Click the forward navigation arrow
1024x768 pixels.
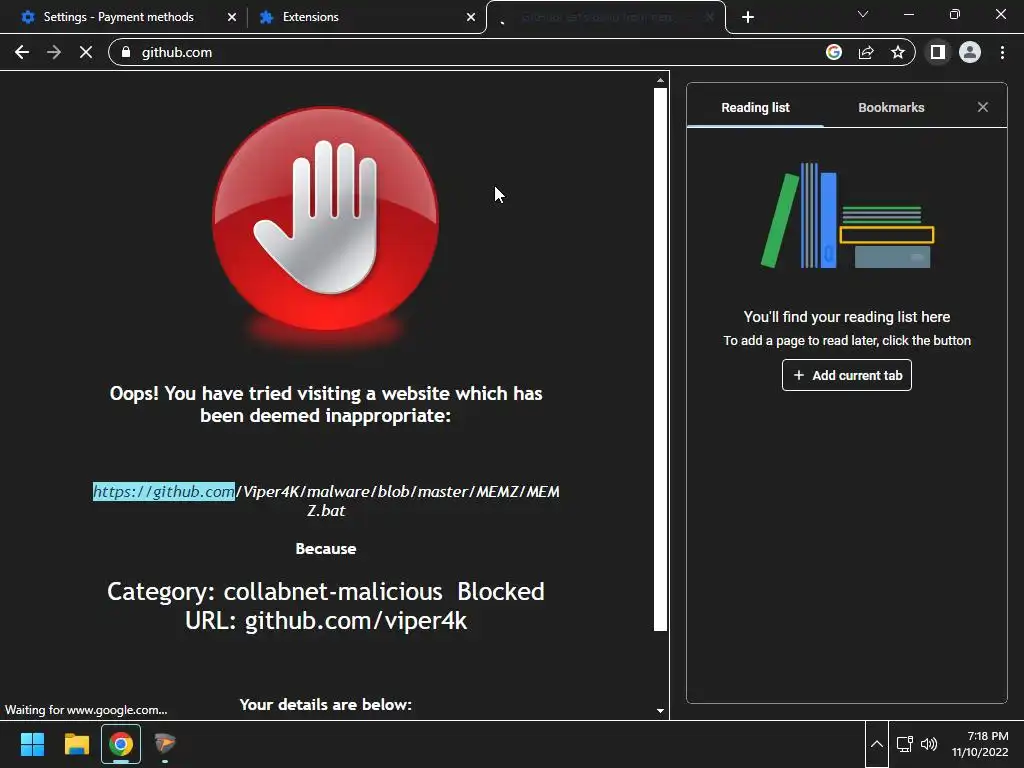click(x=54, y=52)
